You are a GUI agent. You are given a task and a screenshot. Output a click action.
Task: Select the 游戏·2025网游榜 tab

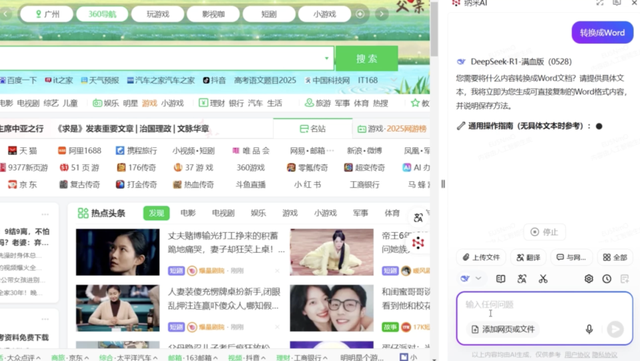point(392,129)
